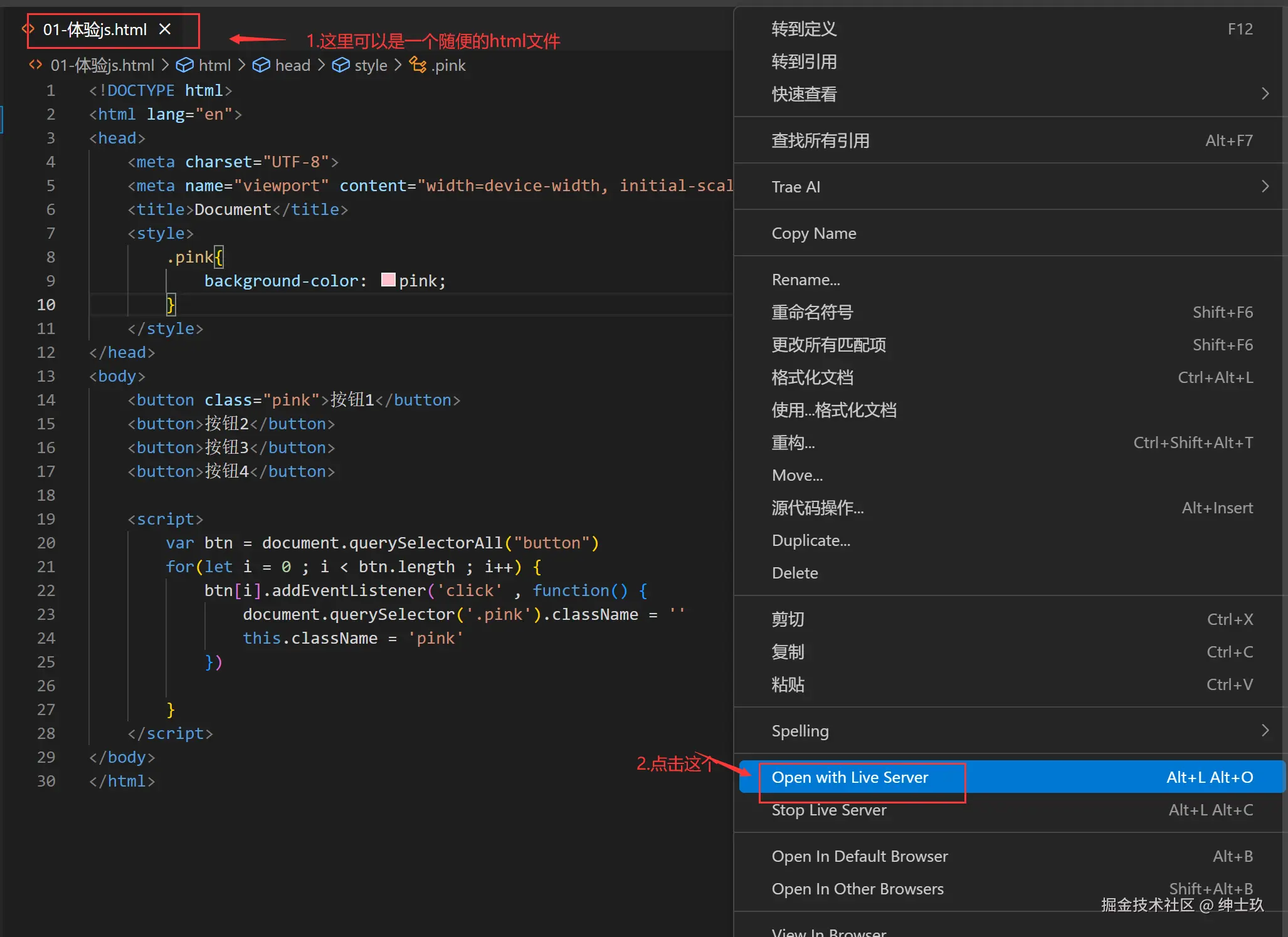Click the head symbol icon in breadcrumb
The image size is (1288, 937).
[261, 65]
